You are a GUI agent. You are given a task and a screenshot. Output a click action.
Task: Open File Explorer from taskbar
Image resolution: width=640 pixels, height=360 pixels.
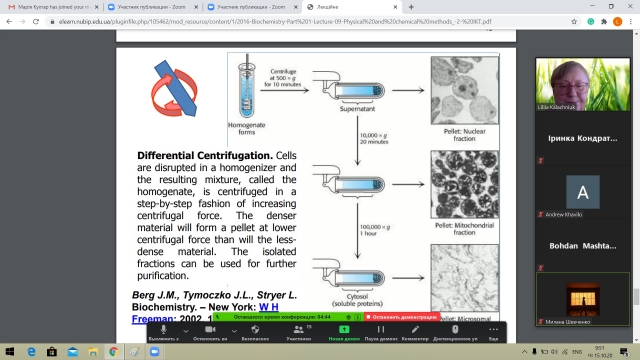coord(93,352)
